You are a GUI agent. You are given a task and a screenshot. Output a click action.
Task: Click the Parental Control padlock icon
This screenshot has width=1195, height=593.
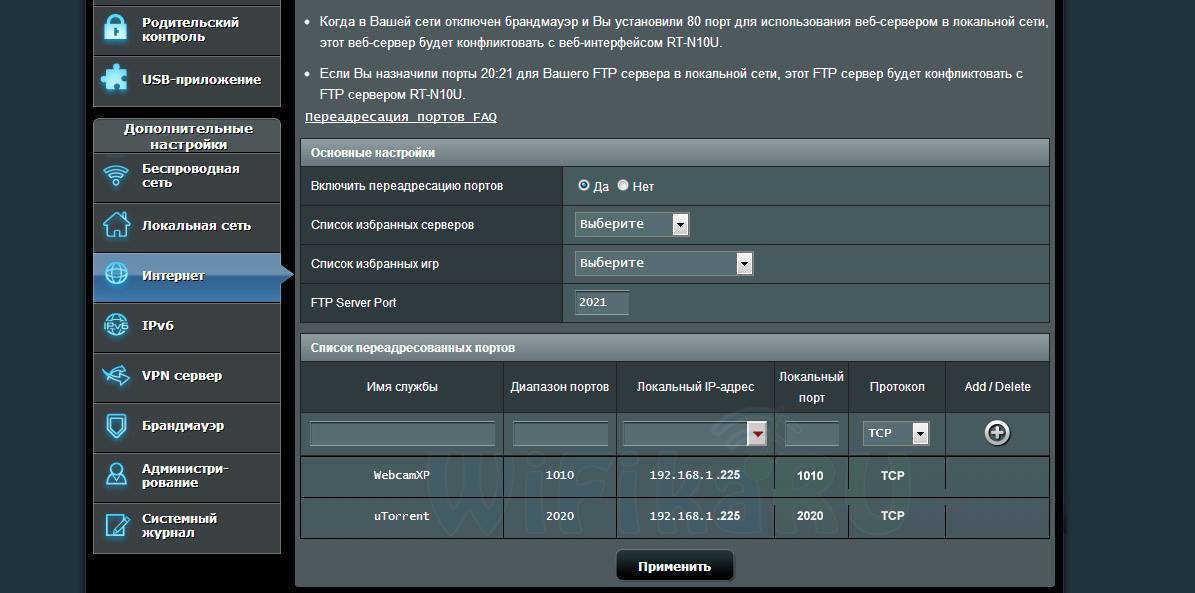tap(116, 30)
